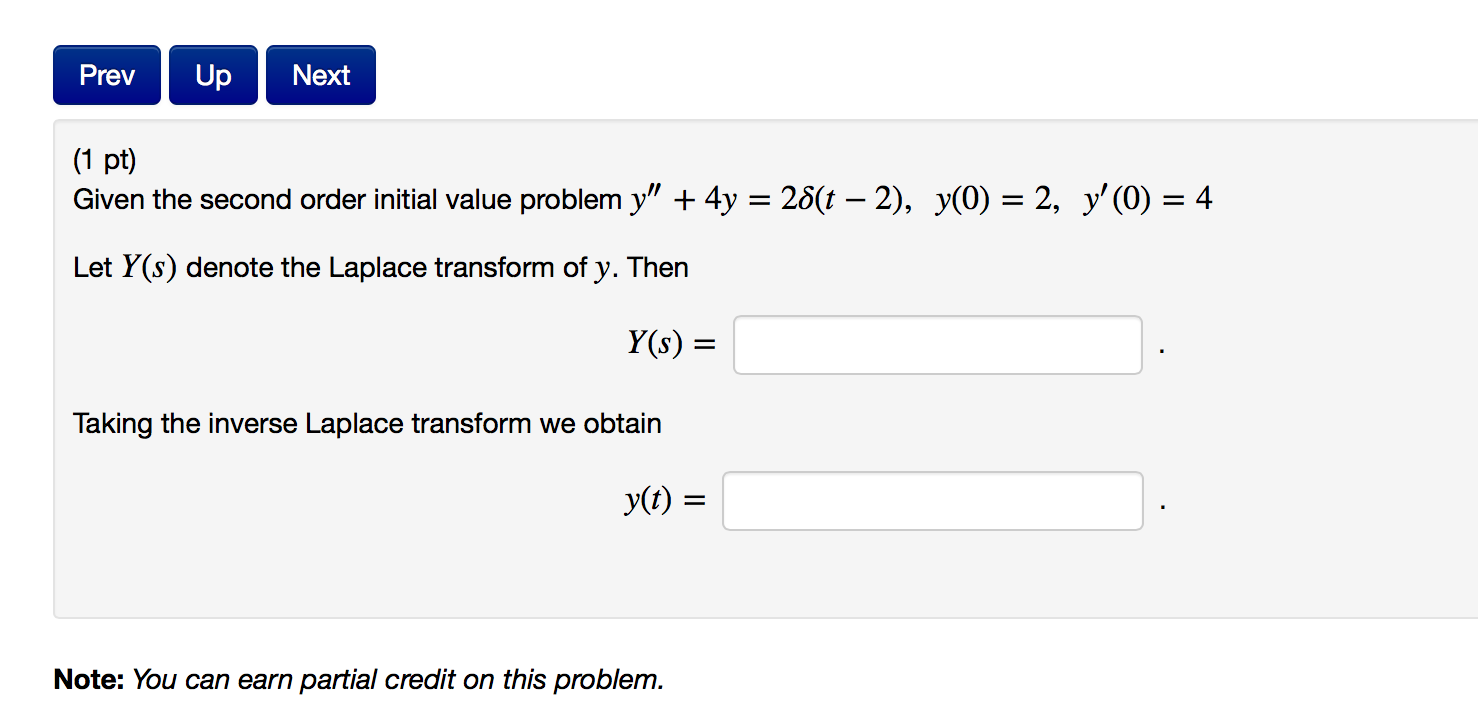The image size is (1478, 708).
Task: Focus the Y(s) answer input box
Action: click(937, 345)
